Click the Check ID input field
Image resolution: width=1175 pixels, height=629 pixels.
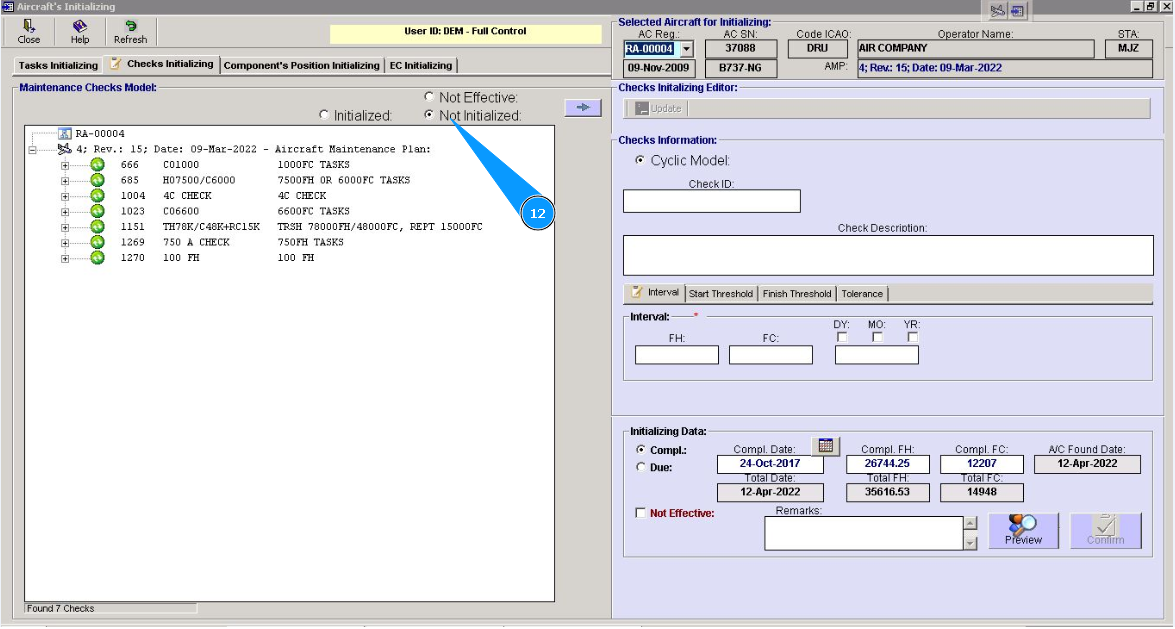pos(711,201)
